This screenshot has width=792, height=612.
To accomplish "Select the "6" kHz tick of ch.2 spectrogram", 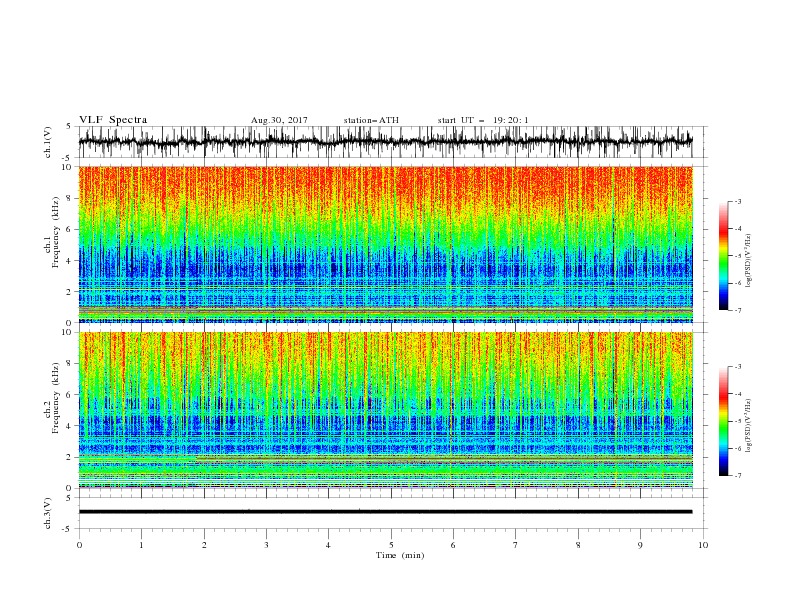I will (x=69, y=395).
